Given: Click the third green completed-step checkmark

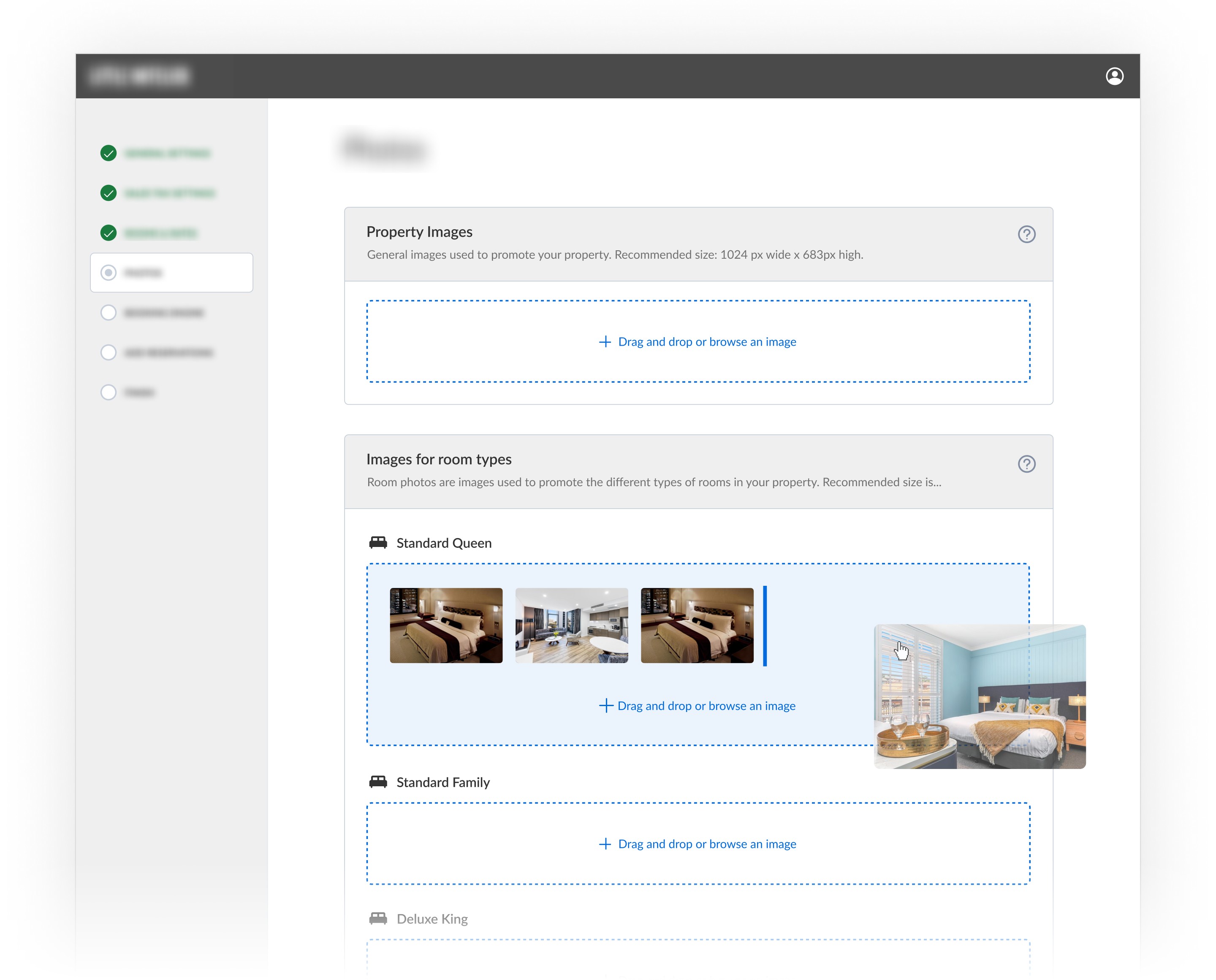Looking at the screenshot, I should point(109,233).
